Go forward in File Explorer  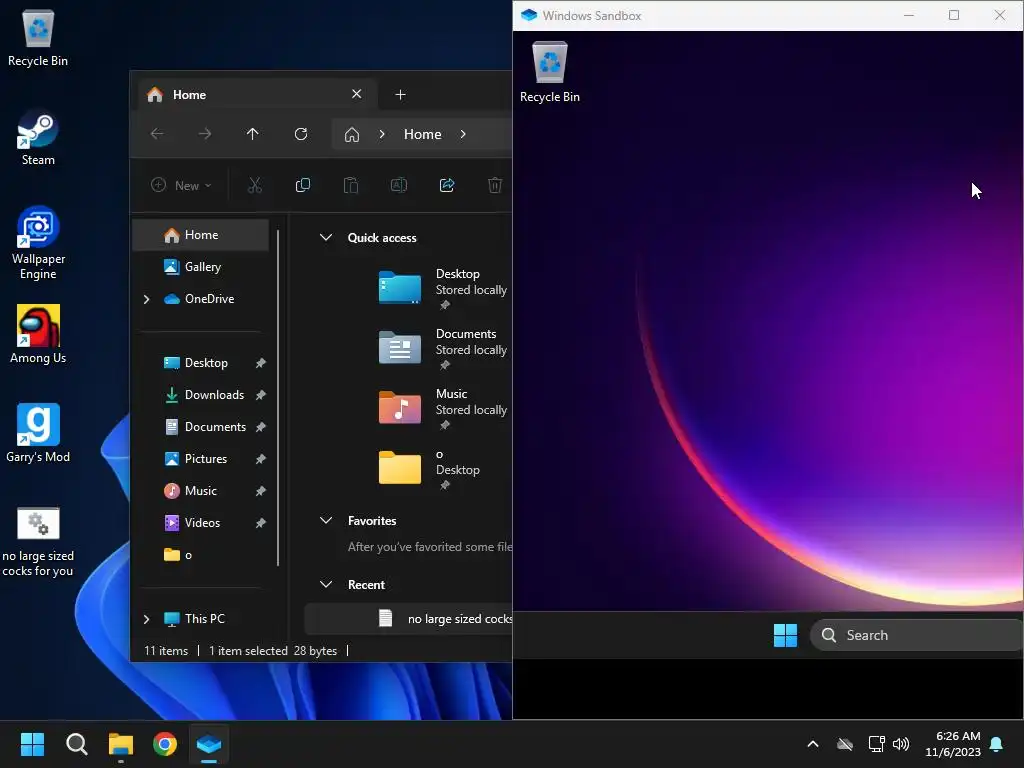click(205, 134)
